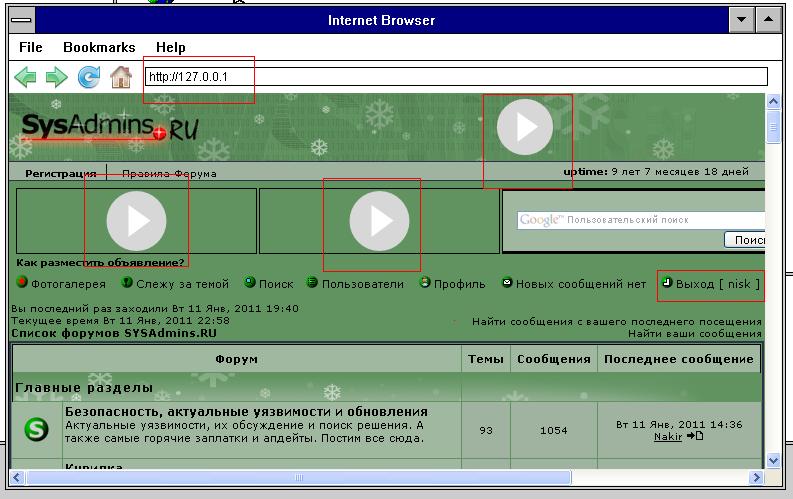Click the Google search input field
This screenshot has width=793, height=499.
tap(641, 220)
